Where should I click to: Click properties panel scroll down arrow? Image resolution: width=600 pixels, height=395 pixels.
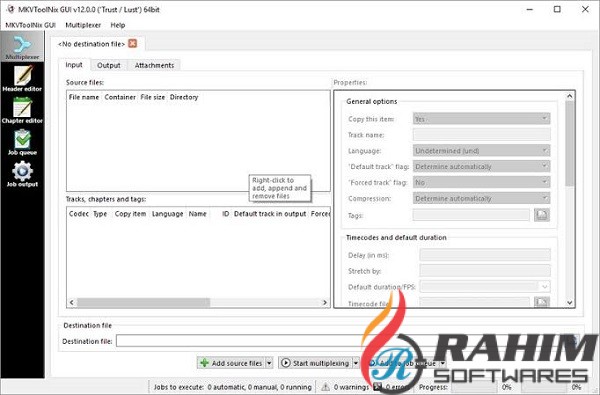tap(569, 302)
